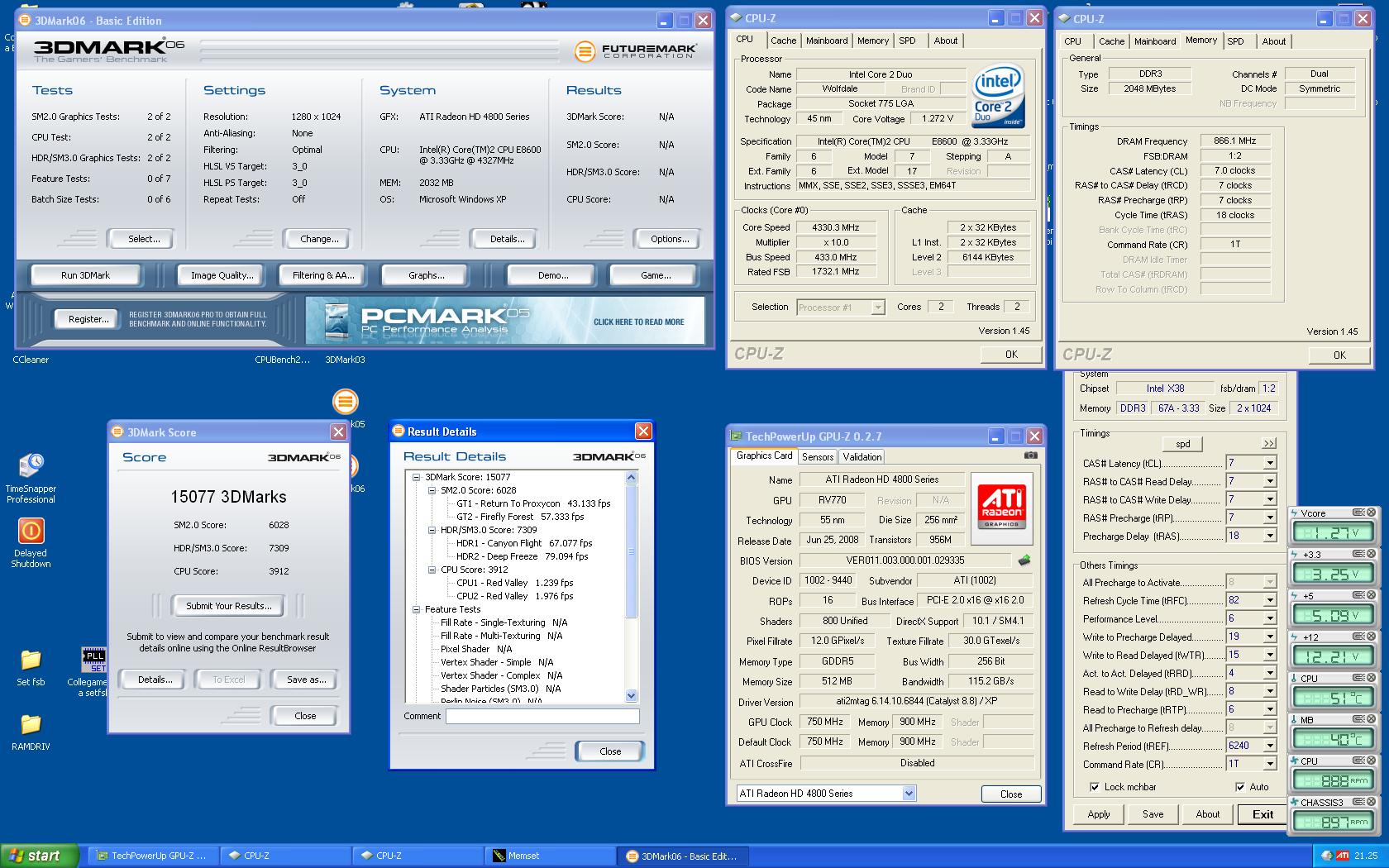Open the Precharge Delay (tRAS) dropdown
Viewport: 1389px width, 868px height.
click(1269, 536)
